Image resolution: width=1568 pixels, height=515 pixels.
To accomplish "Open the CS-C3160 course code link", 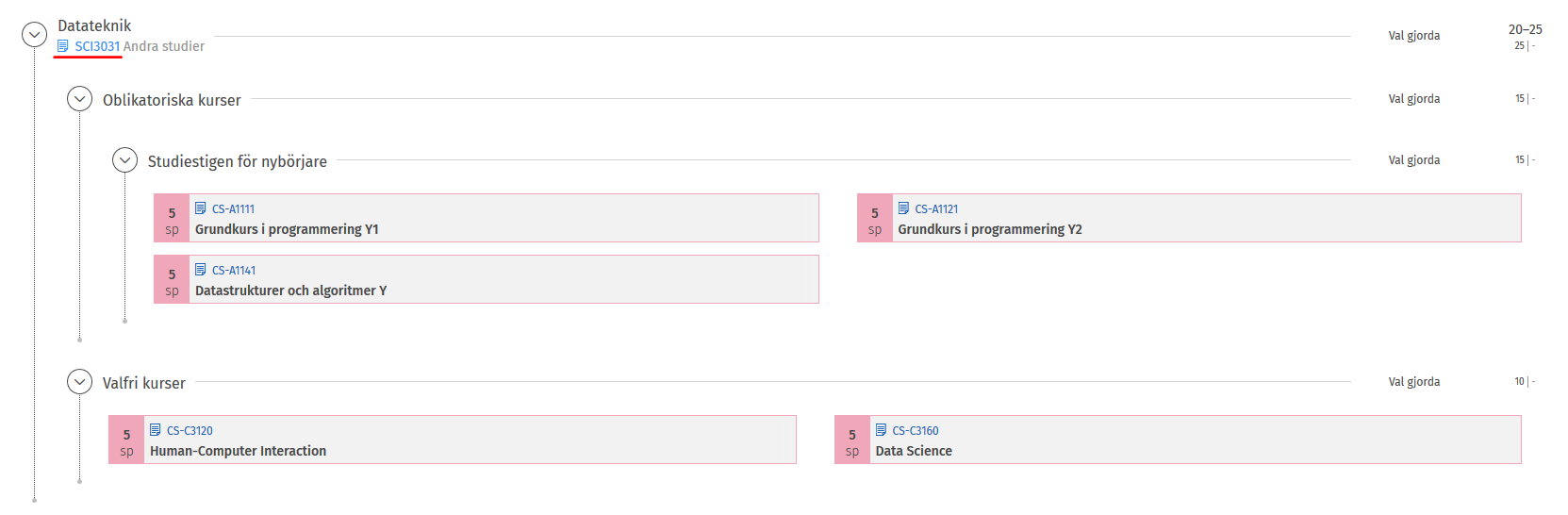I will [916, 431].
